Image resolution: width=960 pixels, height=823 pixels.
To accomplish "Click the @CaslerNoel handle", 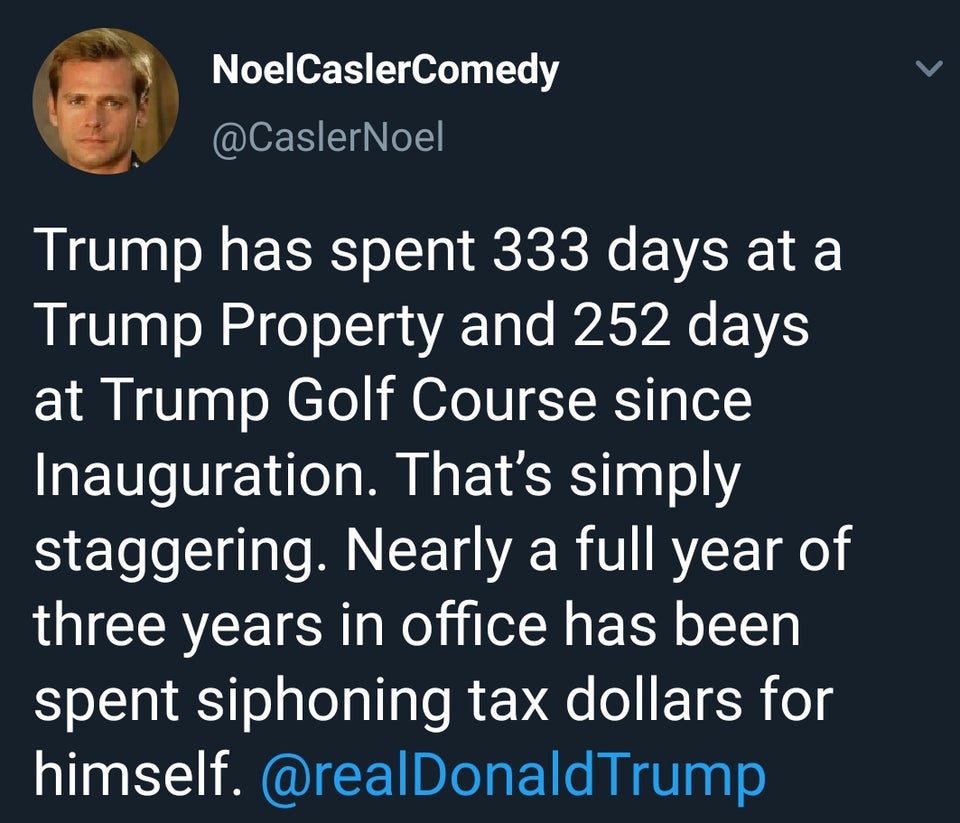I will (x=327, y=136).
